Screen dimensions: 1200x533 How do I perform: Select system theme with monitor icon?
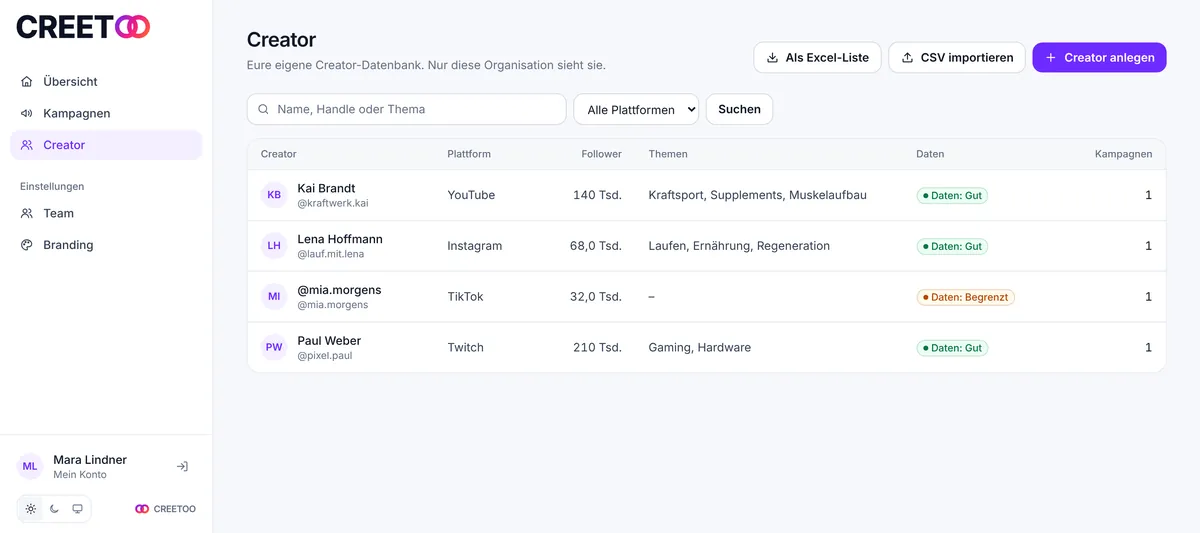point(77,509)
